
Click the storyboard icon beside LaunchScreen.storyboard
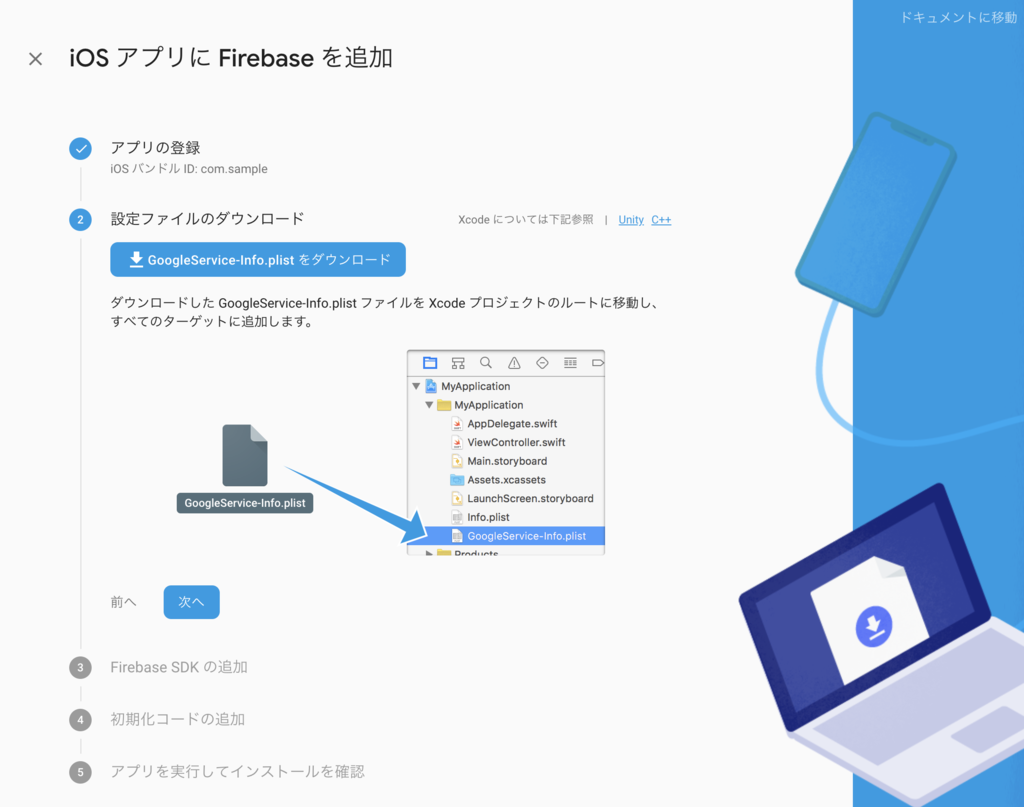coord(457,499)
